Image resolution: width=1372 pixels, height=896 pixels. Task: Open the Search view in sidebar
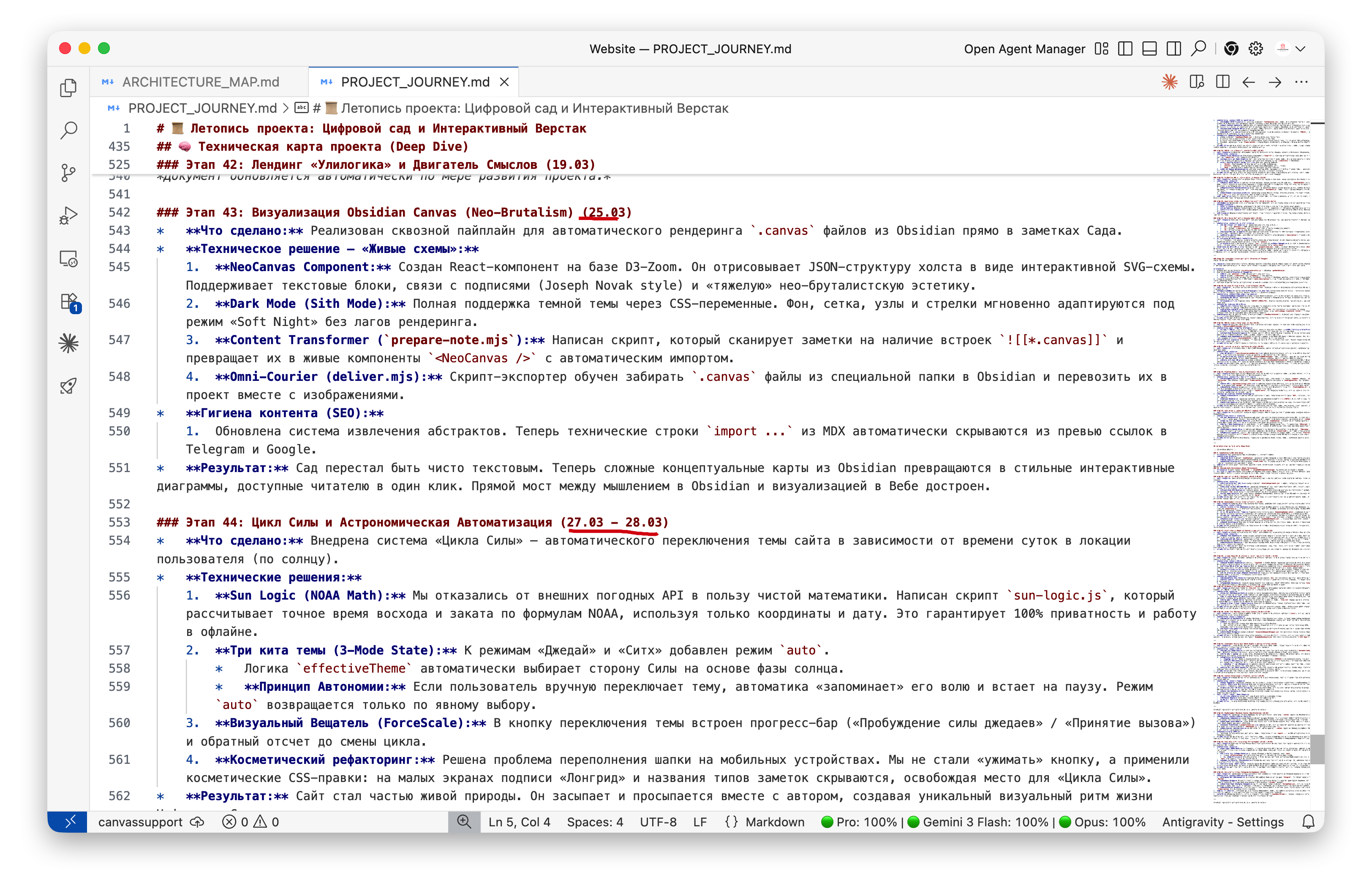(x=68, y=130)
